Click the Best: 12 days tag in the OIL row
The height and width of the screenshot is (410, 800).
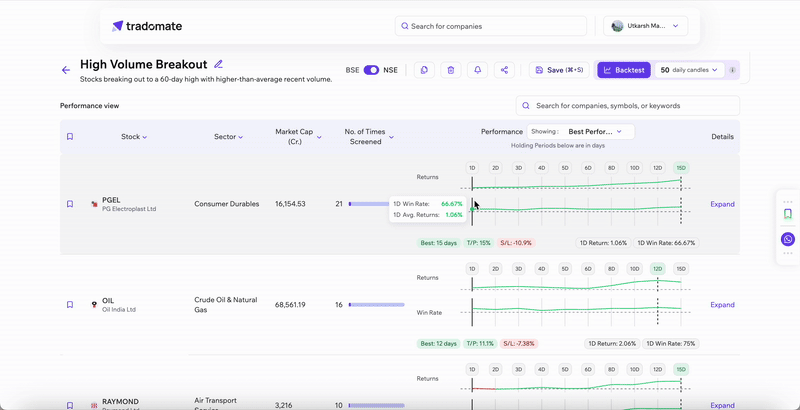coord(439,344)
